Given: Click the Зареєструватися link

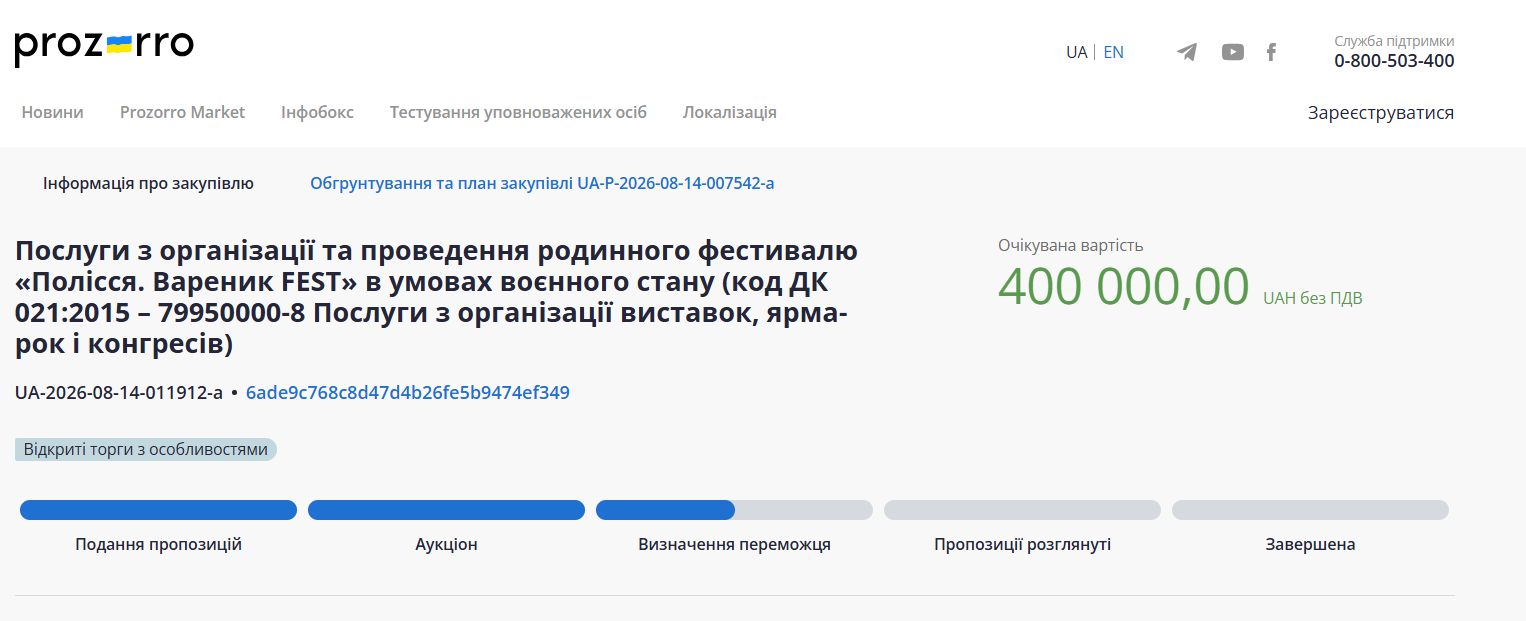Looking at the screenshot, I should 1381,113.
